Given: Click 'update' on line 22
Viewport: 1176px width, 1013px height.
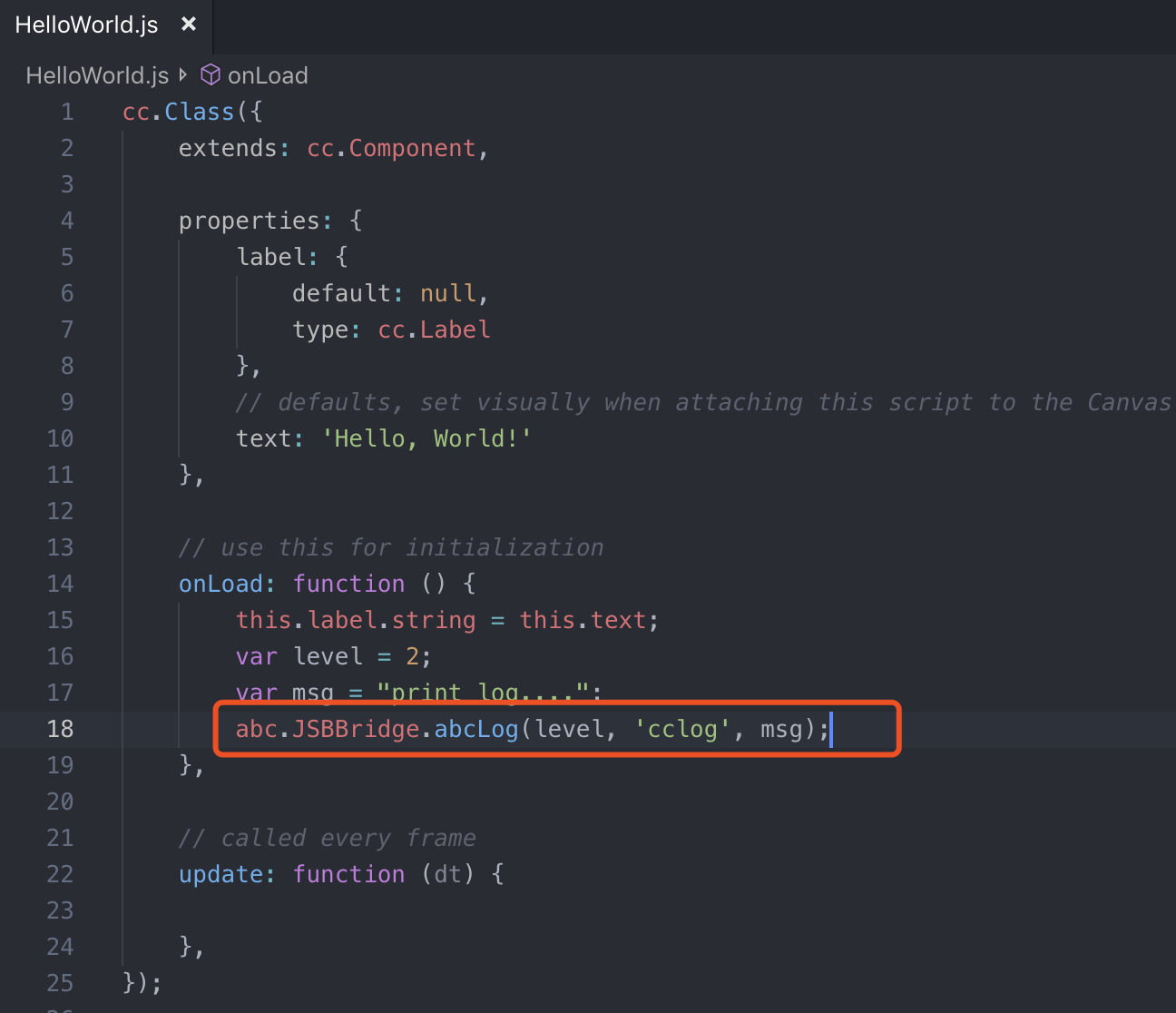Looking at the screenshot, I should click(x=220, y=874).
